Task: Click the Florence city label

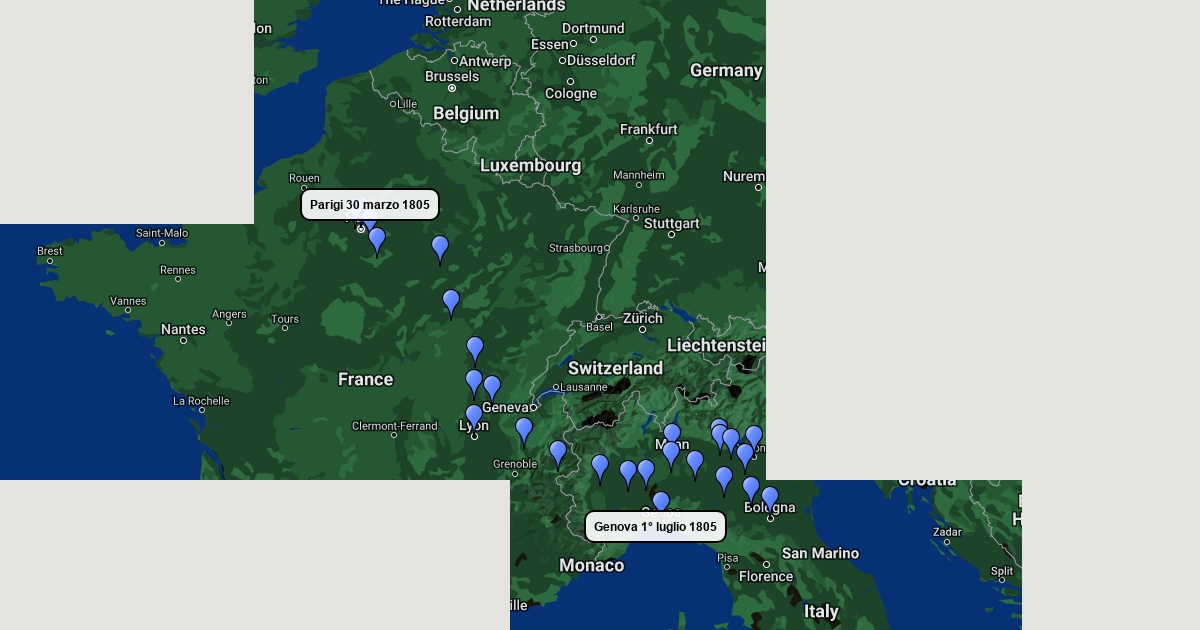Action: 765,576
